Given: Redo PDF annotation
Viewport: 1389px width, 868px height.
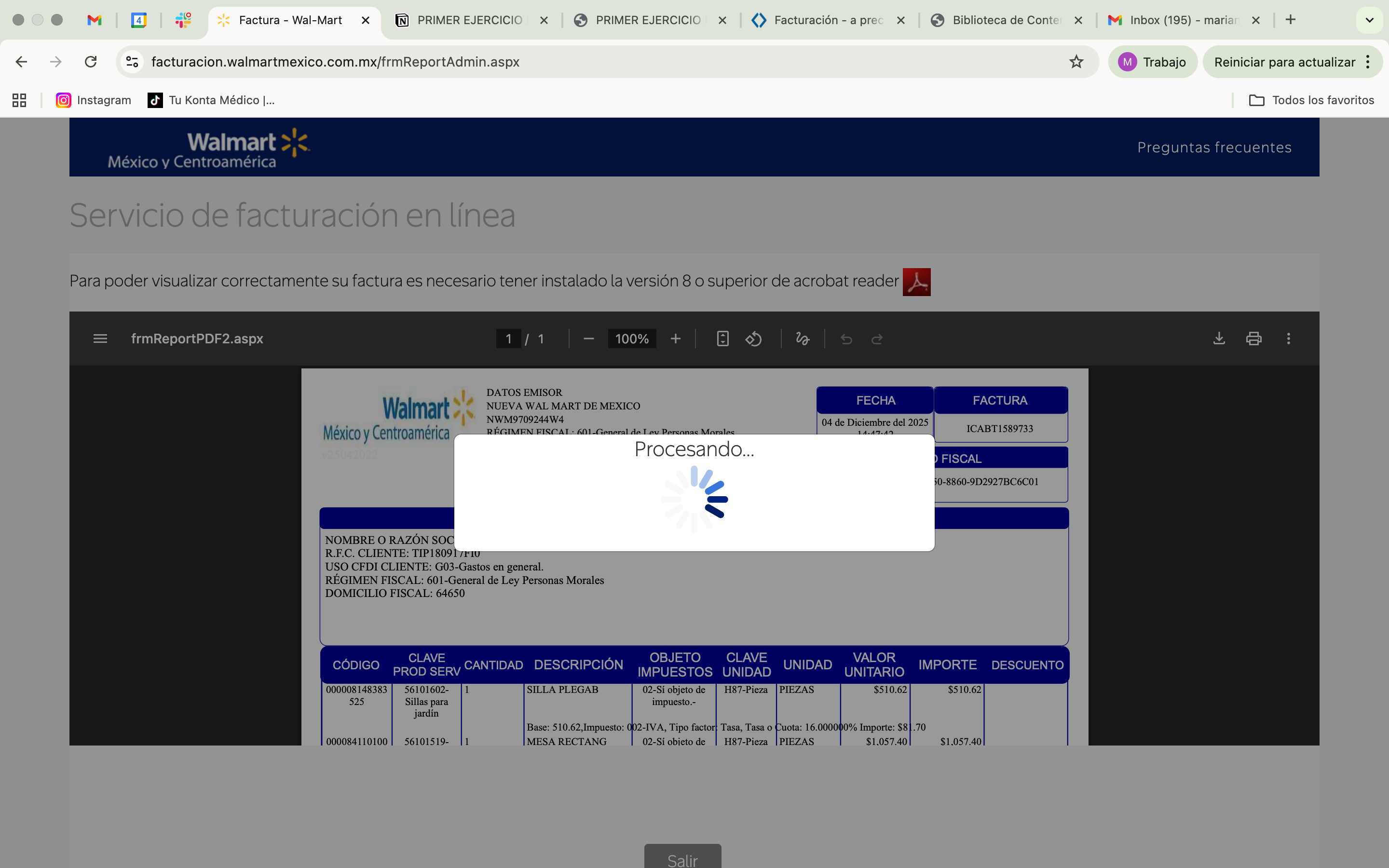Looking at the screenshot, I should [x=877, y=339].
